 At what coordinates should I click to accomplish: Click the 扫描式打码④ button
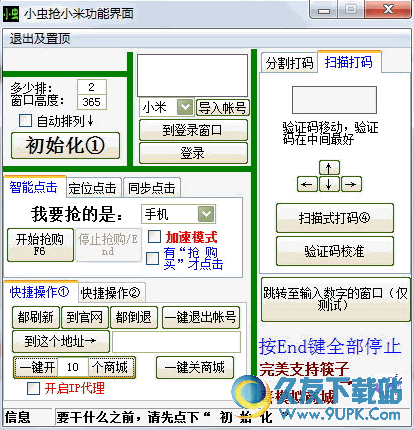(335, 218)
